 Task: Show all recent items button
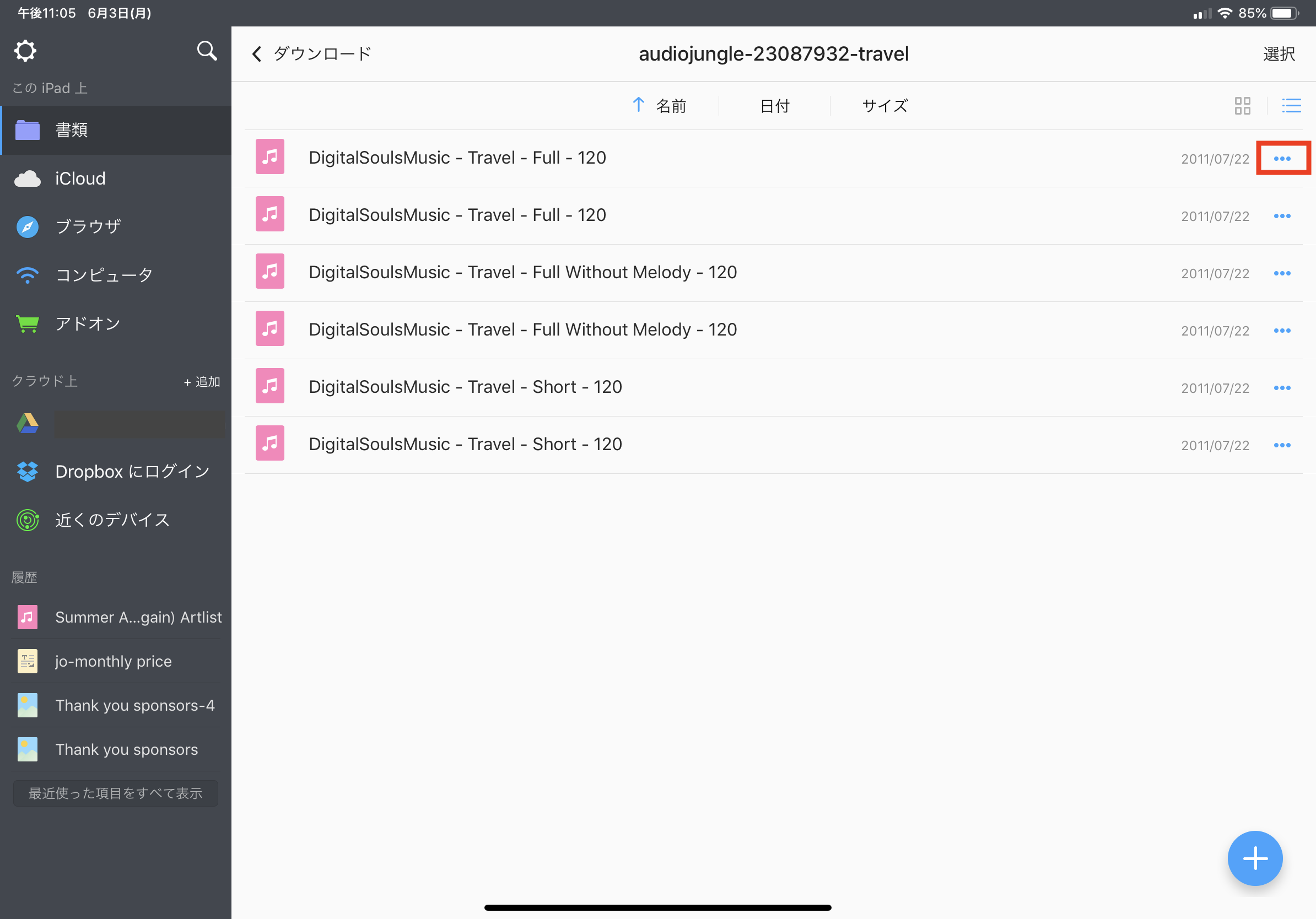[115, 793]
